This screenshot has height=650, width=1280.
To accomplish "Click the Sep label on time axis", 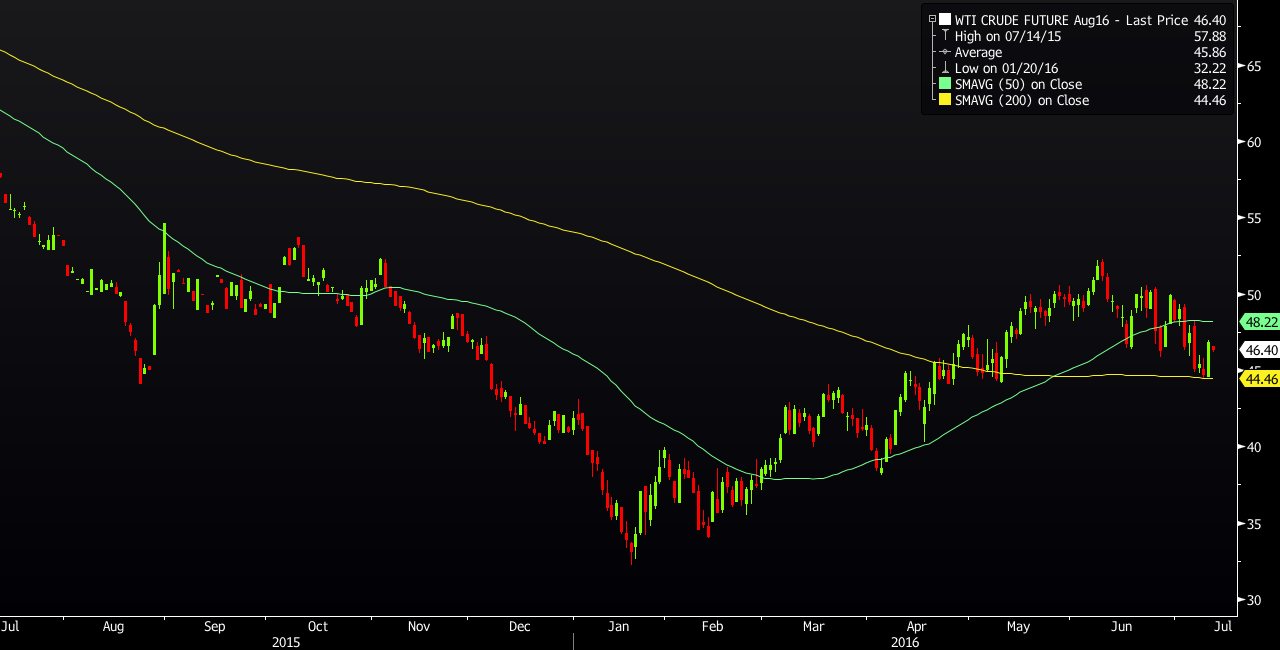I will (214, 627).
